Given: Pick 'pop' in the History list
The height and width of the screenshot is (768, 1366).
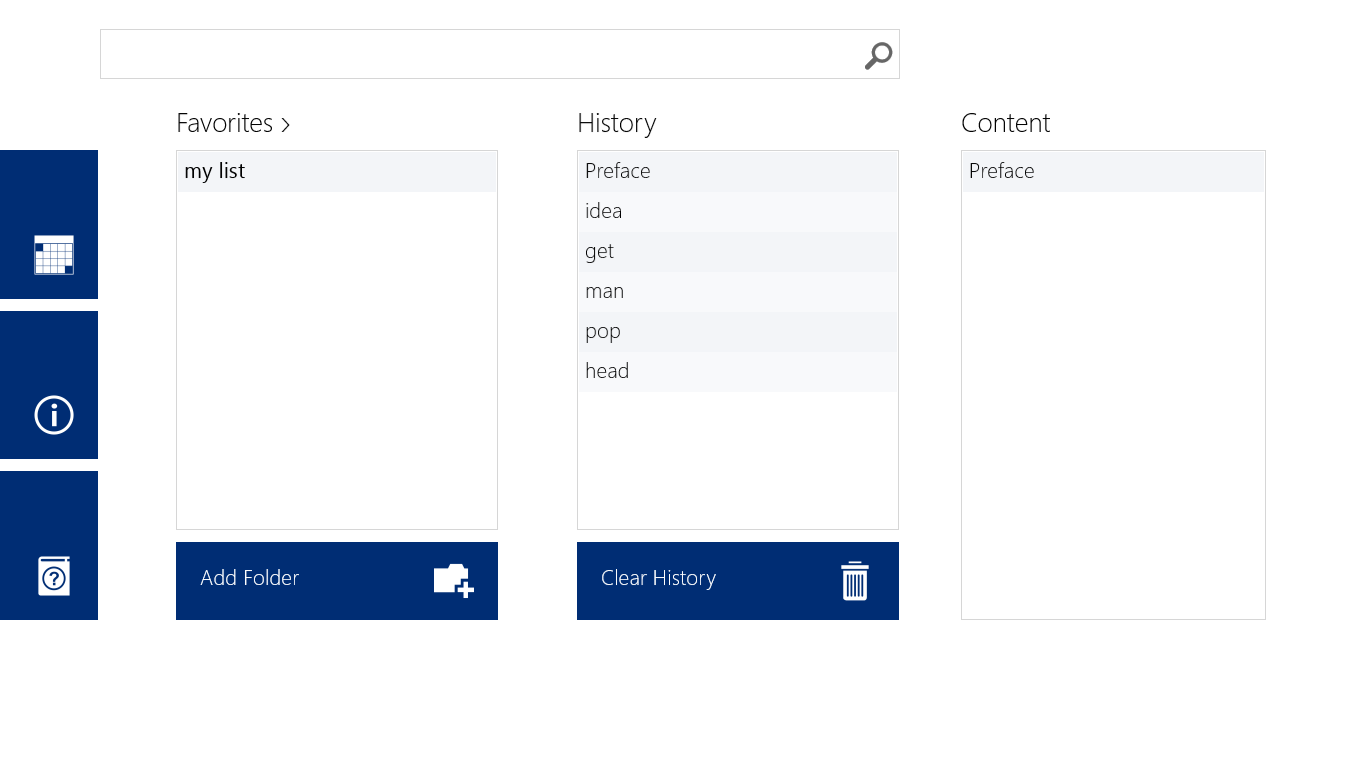Looking at the screenshot, I should [737, 331].
